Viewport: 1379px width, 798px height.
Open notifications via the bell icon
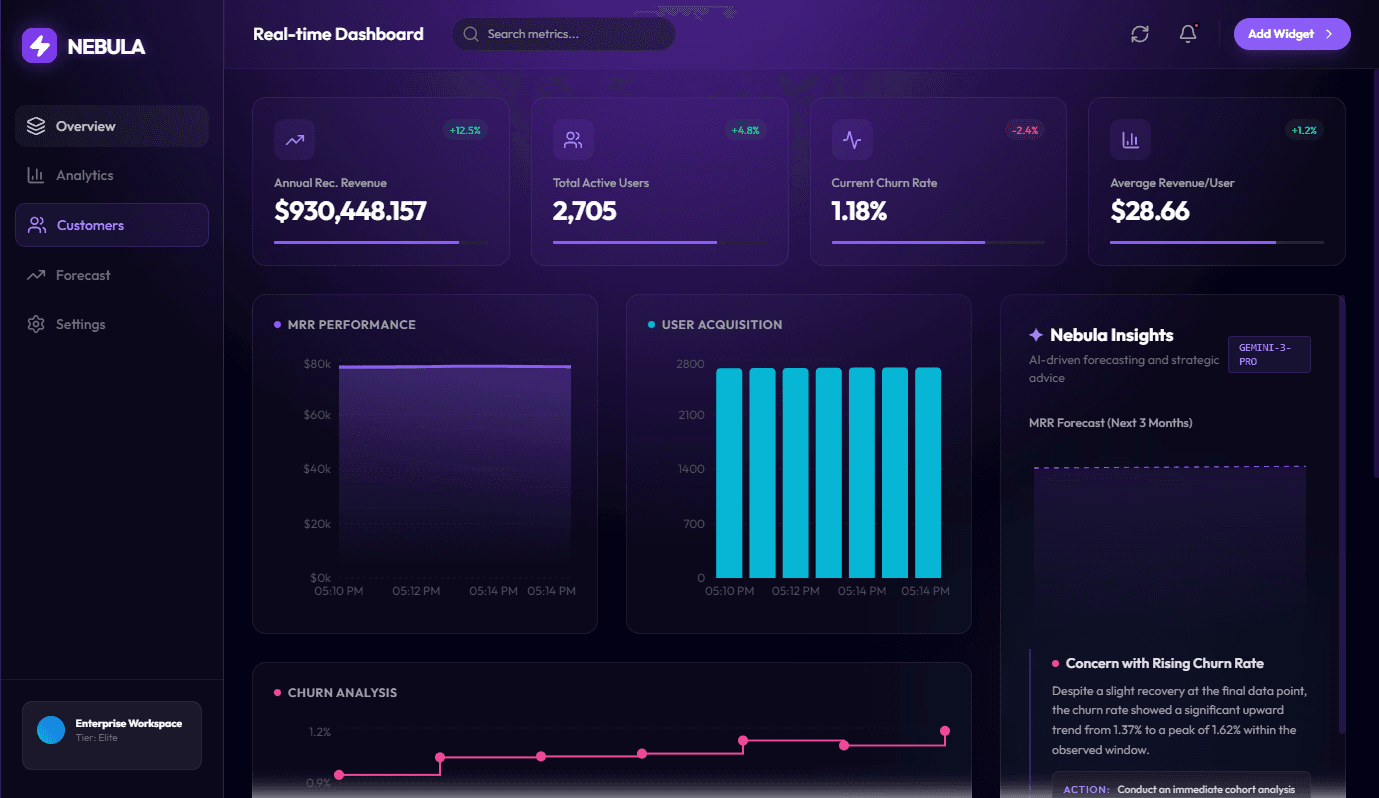1187,33
